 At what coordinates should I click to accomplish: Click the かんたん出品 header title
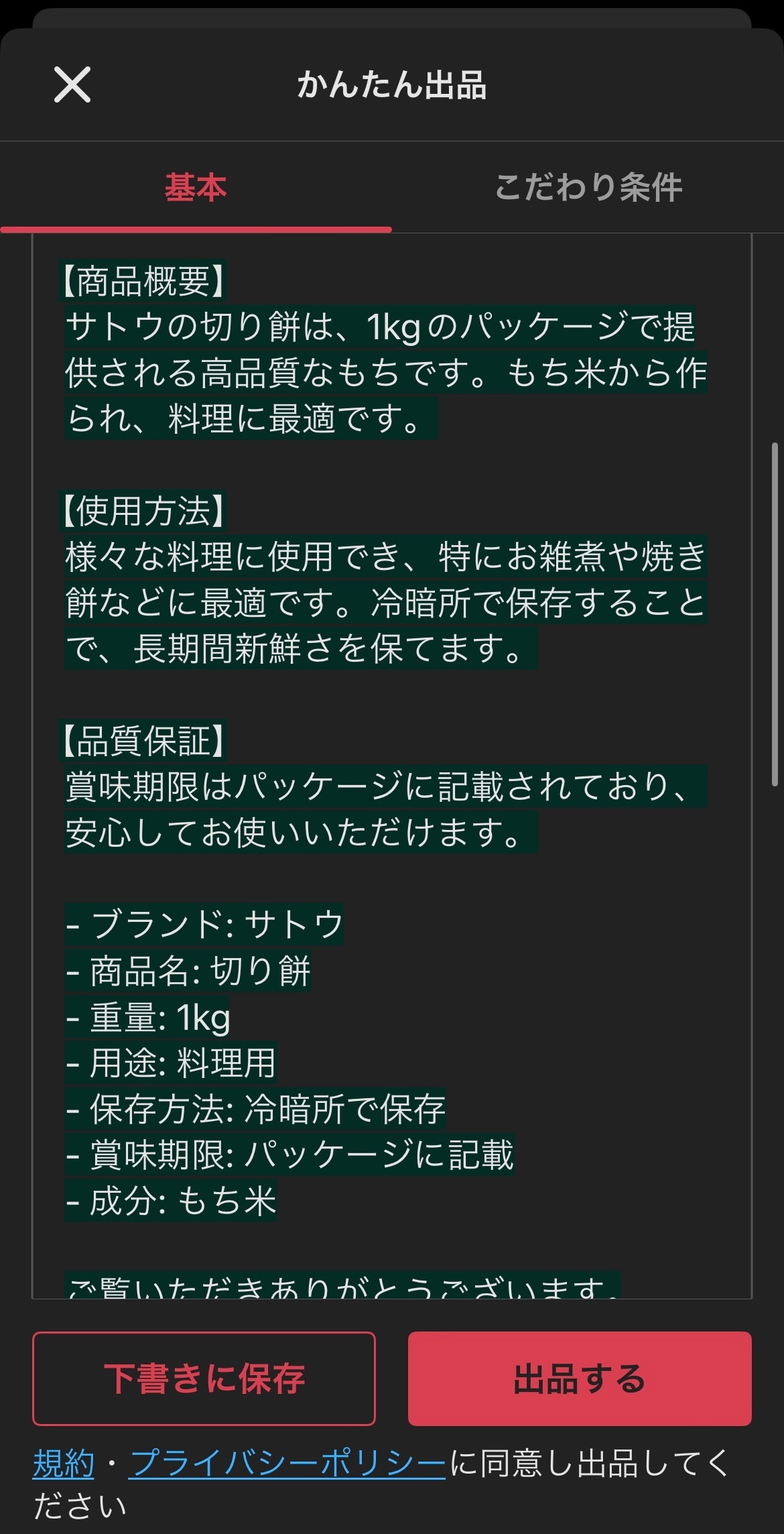click(392, 85)
